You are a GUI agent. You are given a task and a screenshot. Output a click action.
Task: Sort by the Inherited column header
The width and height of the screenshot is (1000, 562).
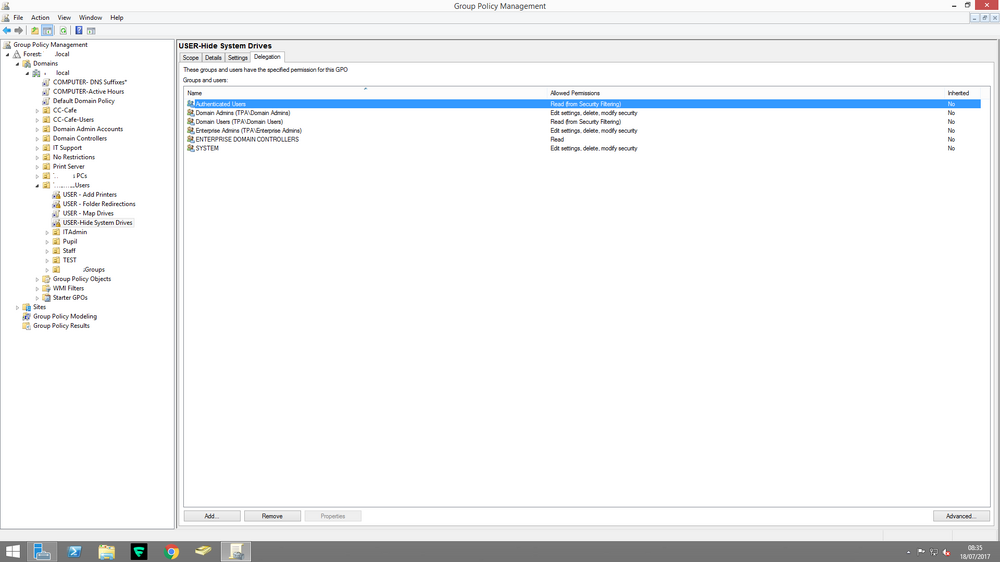962,93
